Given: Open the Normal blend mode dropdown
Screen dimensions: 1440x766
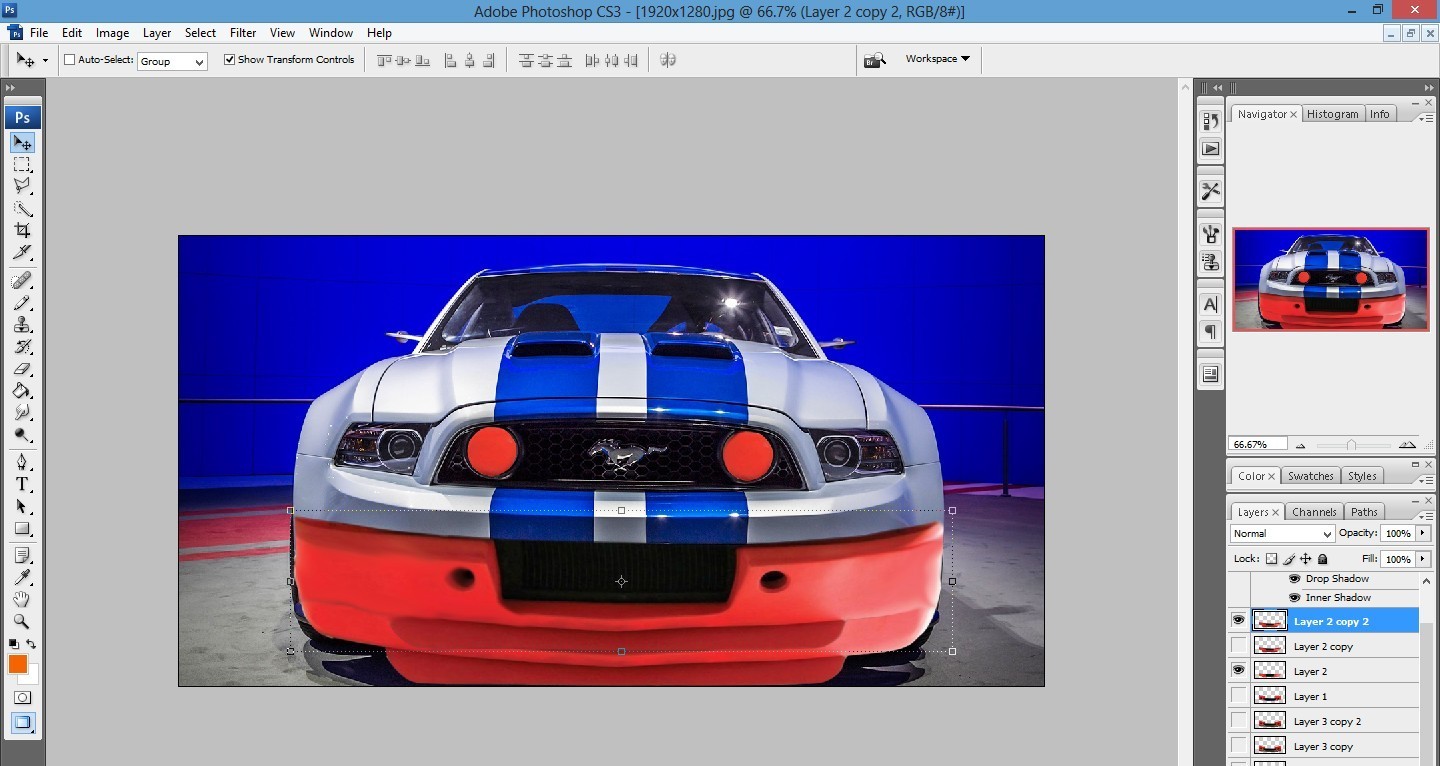Looking at the screenshot, I should tap(1282, 533).
